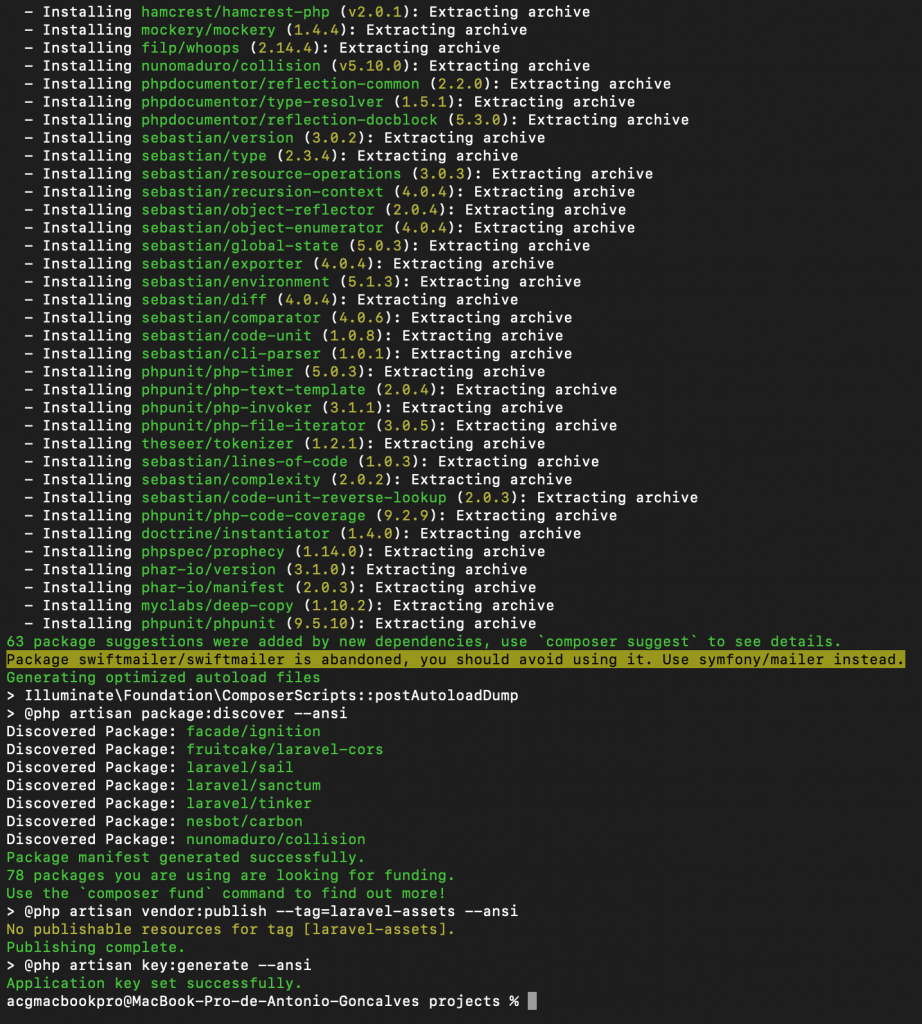This screenshot has height=1024, width=922.
Task: Click Application key set successfully line
Action: (x=154, y=983)
